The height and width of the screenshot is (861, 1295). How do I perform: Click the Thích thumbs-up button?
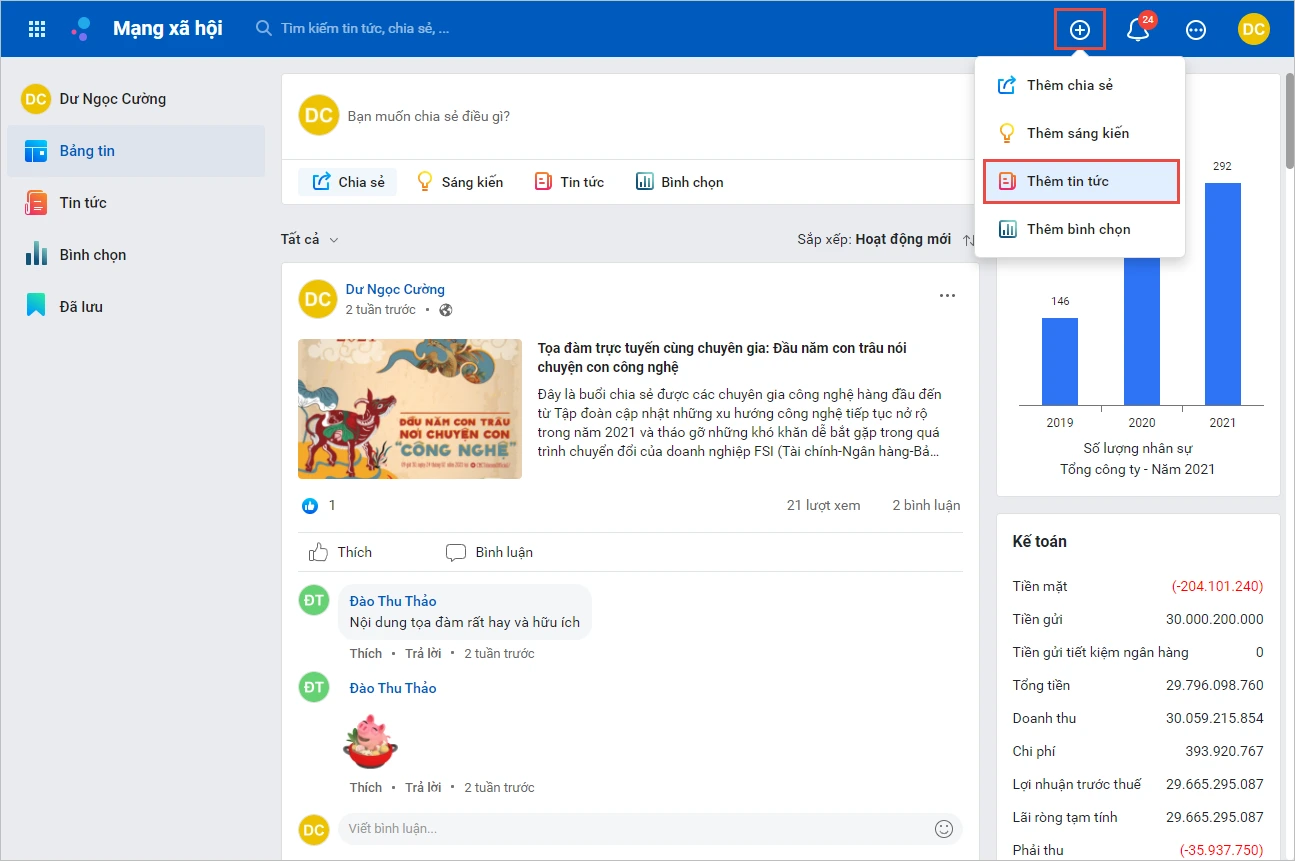coord(340,552)
